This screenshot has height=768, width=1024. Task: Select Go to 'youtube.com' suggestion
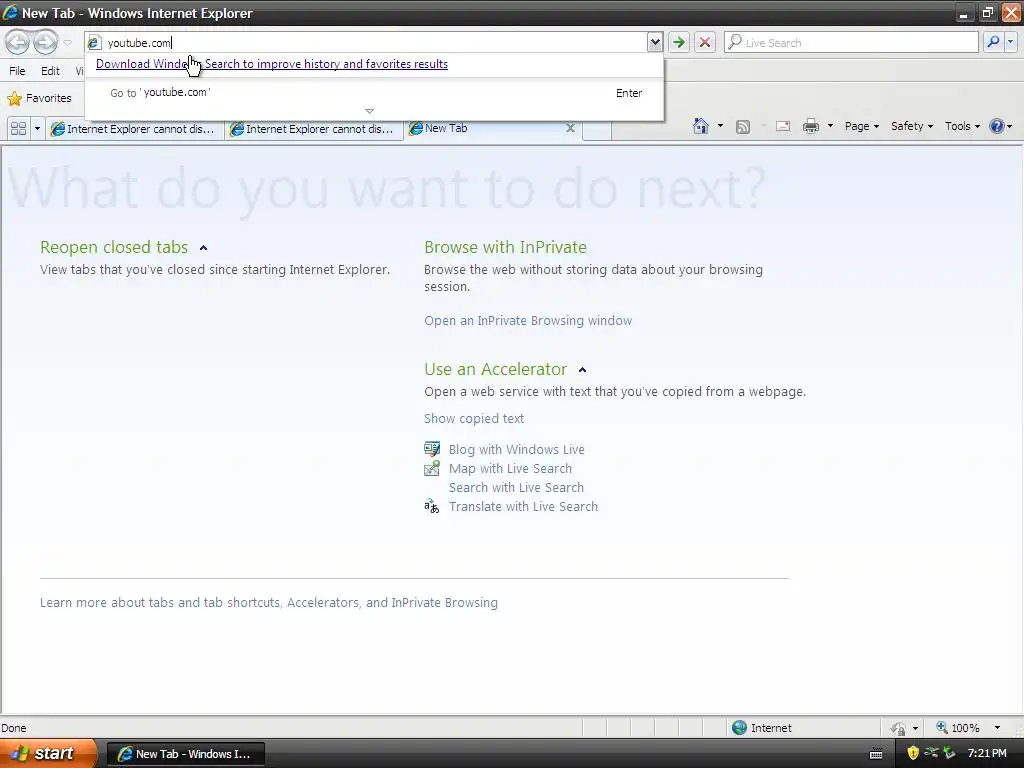coord(376,93)
